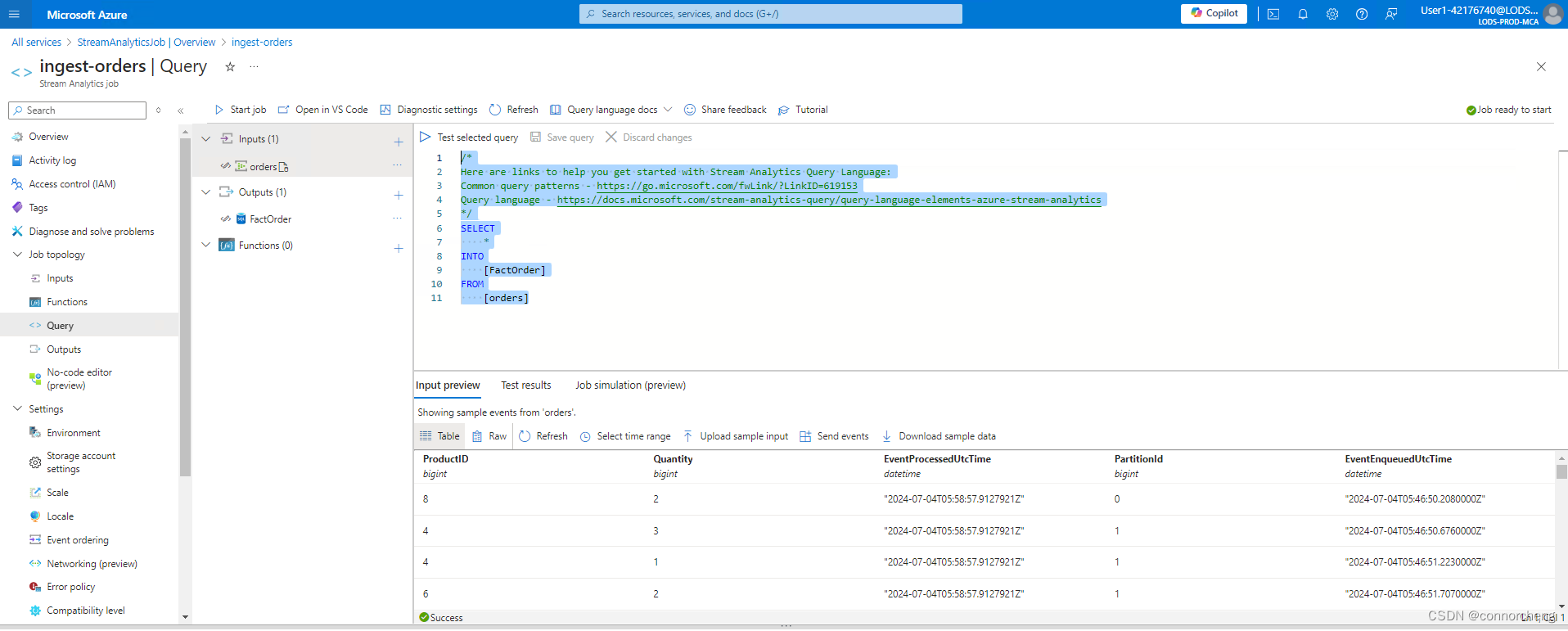Screen dimensions: 1568x631
Task: Click Refresh in input preview toolbar
Action: (543, 436)
